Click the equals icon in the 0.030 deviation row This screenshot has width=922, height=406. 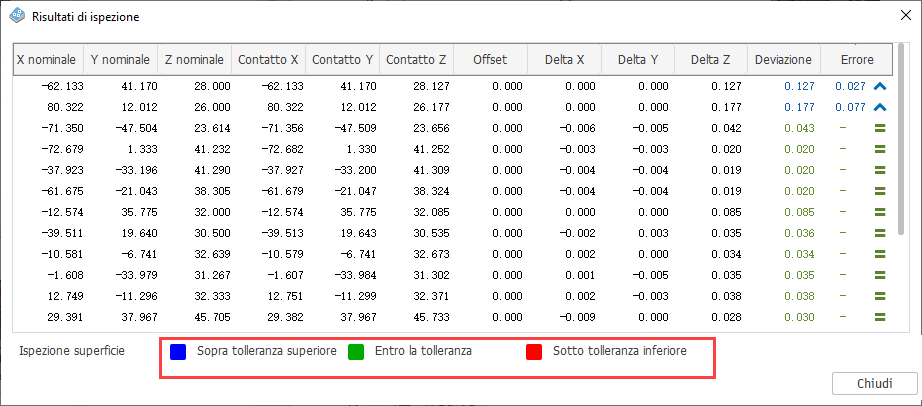coord(880,317)
